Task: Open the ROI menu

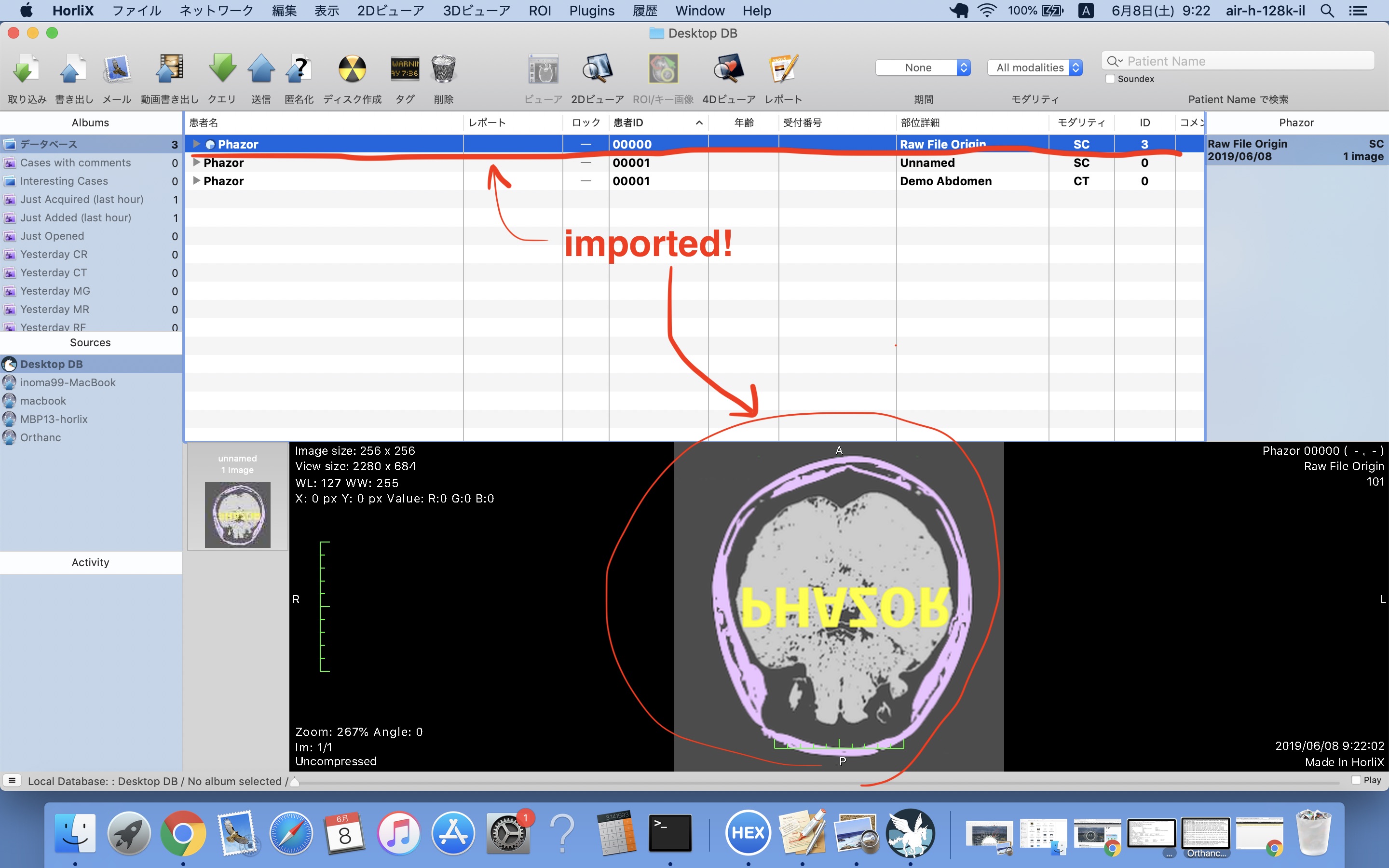Action: pos(540,10)
